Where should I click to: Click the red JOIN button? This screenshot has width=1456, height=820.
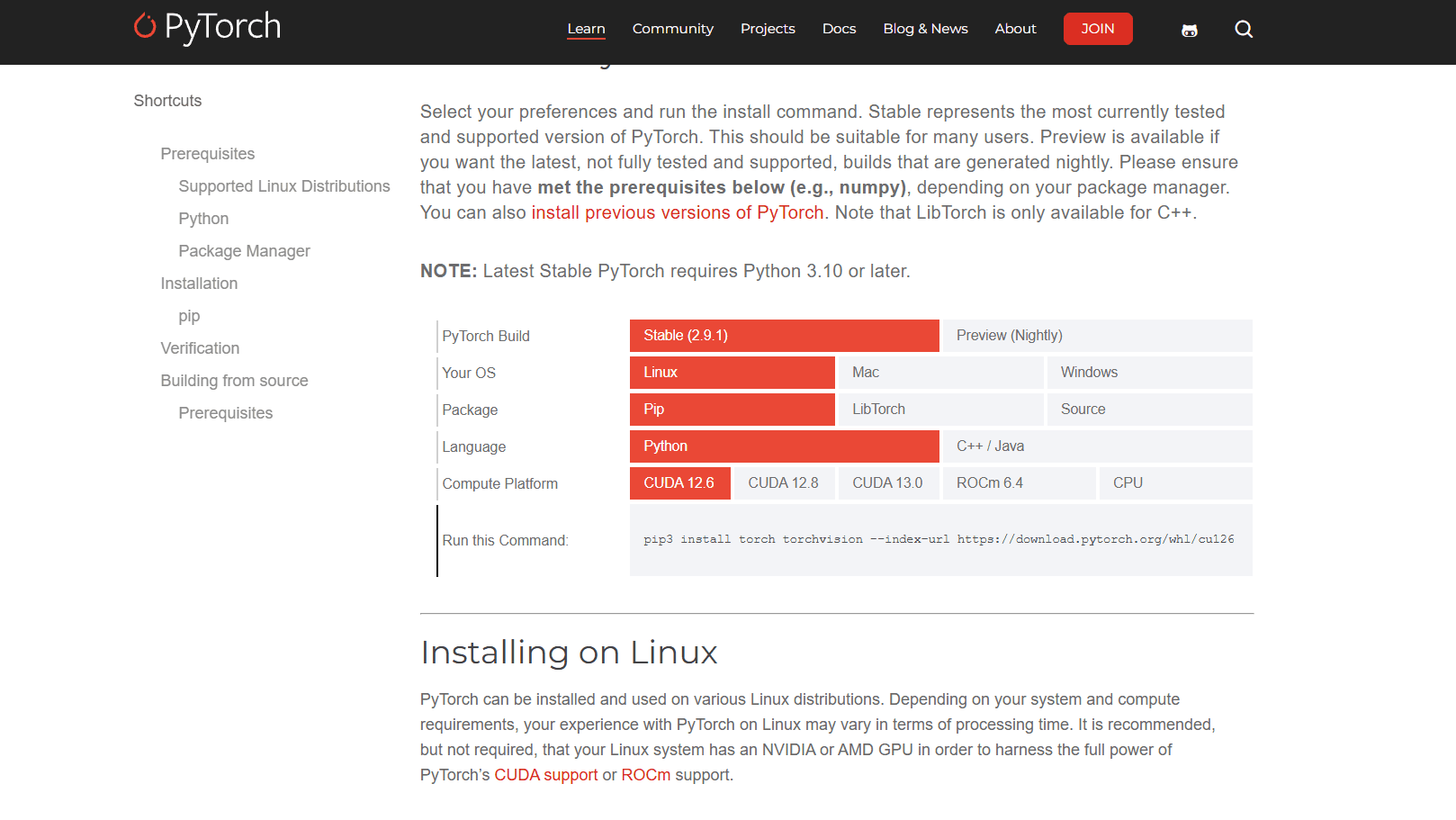pos(1098,29)
